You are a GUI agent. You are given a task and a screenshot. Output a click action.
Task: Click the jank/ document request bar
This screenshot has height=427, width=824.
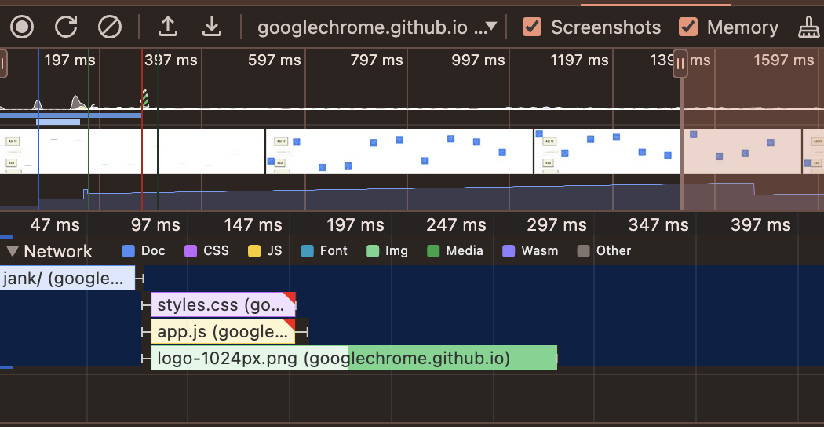(x=67, y=278)
